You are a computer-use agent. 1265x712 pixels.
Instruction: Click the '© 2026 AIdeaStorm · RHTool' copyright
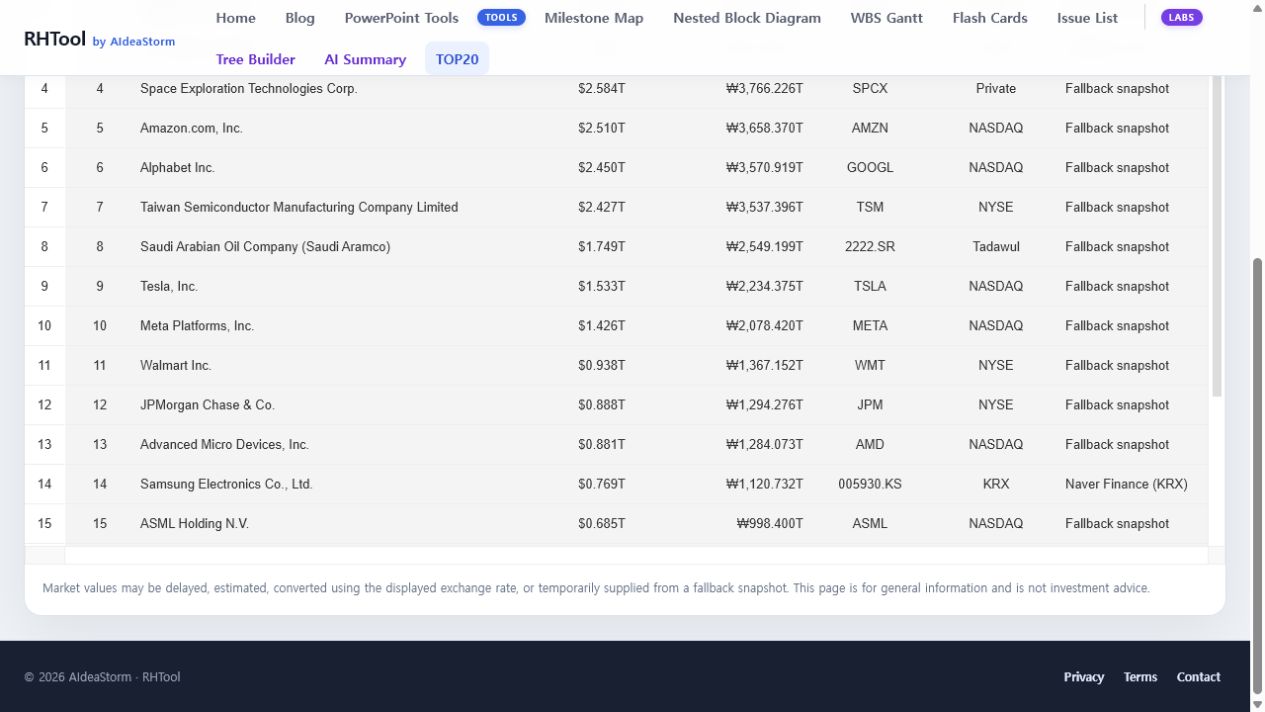102,677
